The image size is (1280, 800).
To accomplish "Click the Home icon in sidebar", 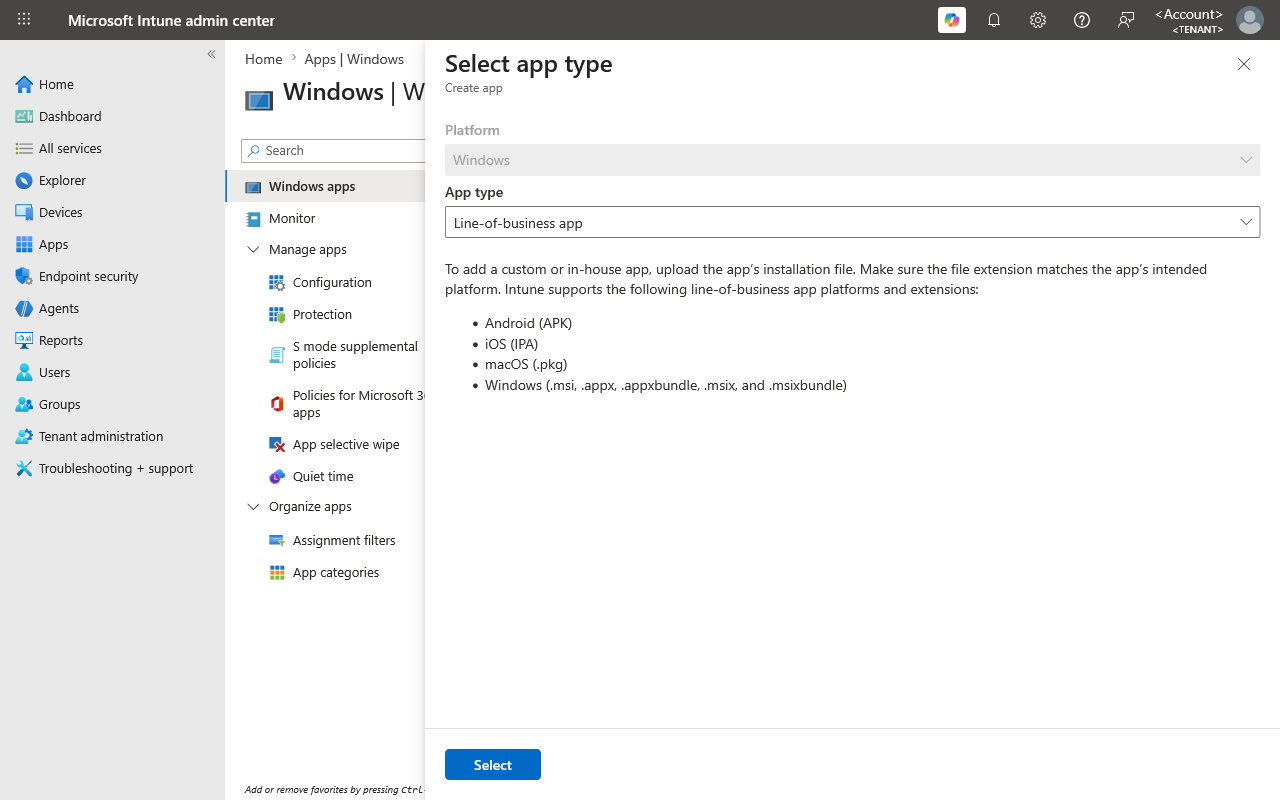I will (24, 84).
